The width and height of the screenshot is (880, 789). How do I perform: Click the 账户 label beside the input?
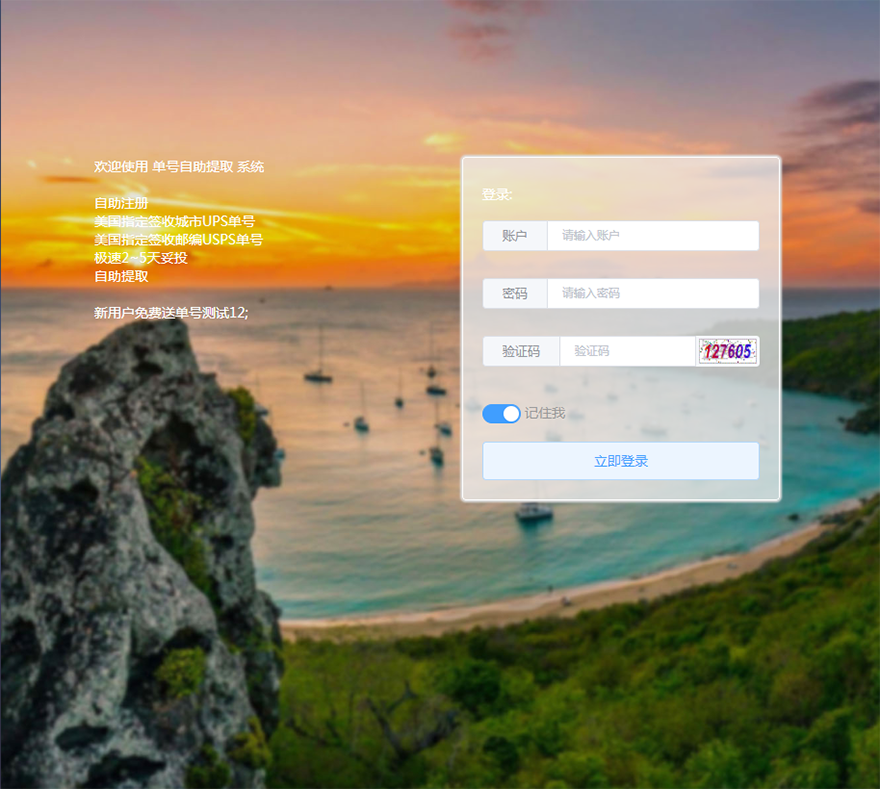point(515,236)
